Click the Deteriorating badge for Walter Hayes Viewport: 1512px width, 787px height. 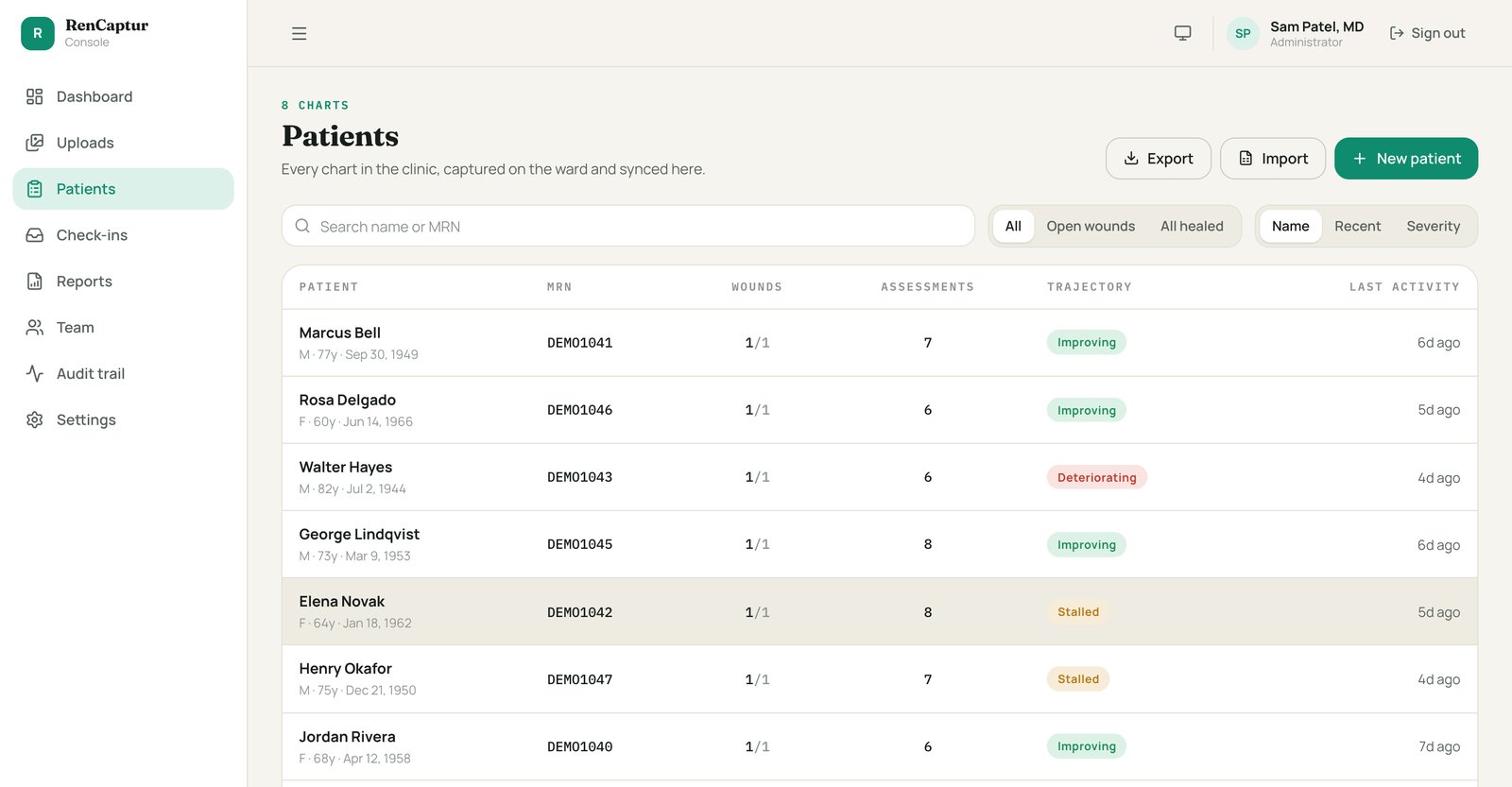pos(1096,477)
